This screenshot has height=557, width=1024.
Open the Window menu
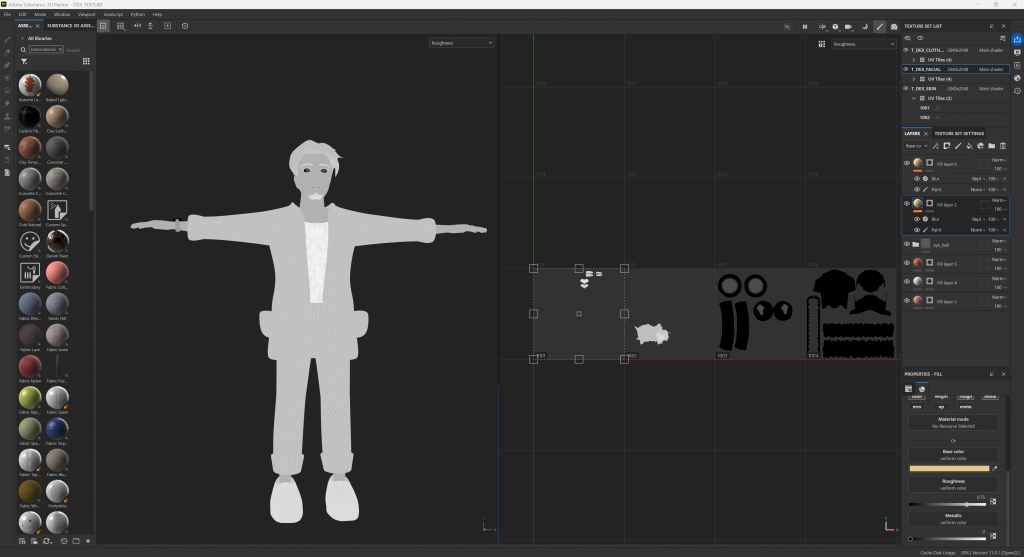(62, 14)
